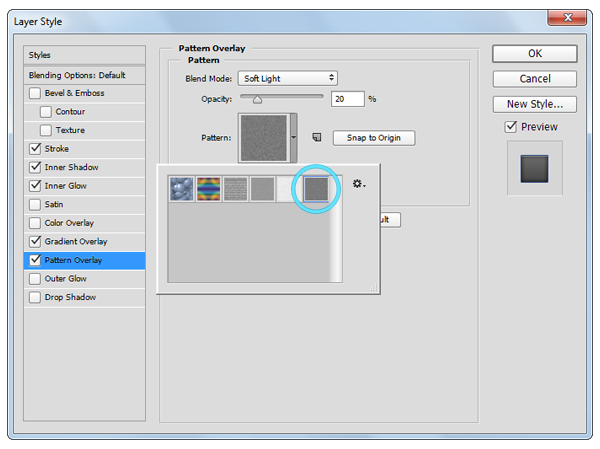
Task: Select Gradient Overlay in the styles list
Action: [75, 242]
